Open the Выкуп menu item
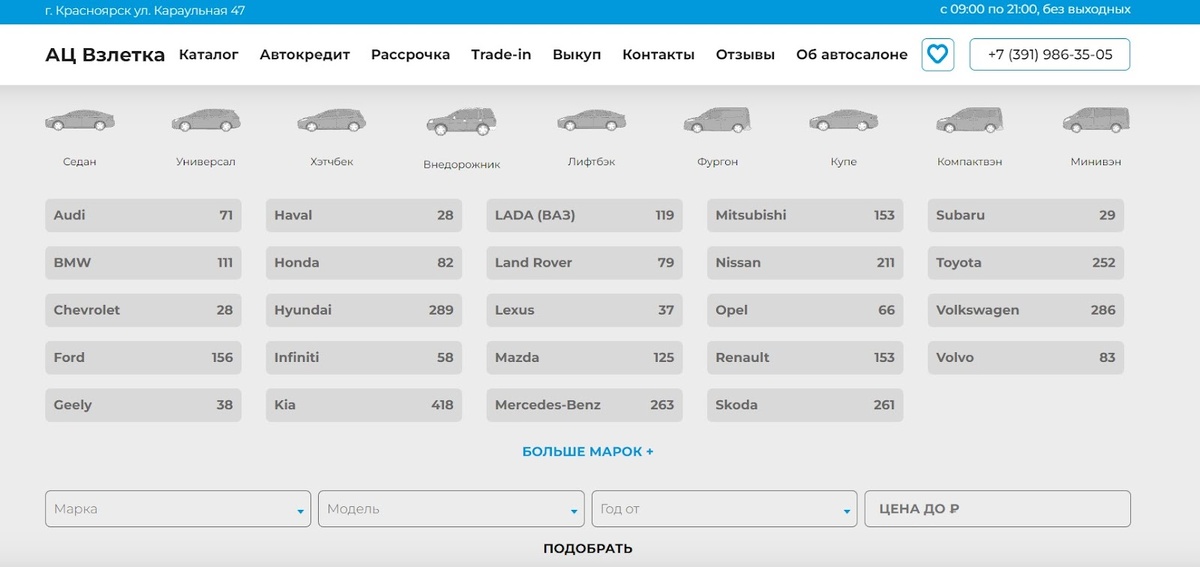 (577, 54)
